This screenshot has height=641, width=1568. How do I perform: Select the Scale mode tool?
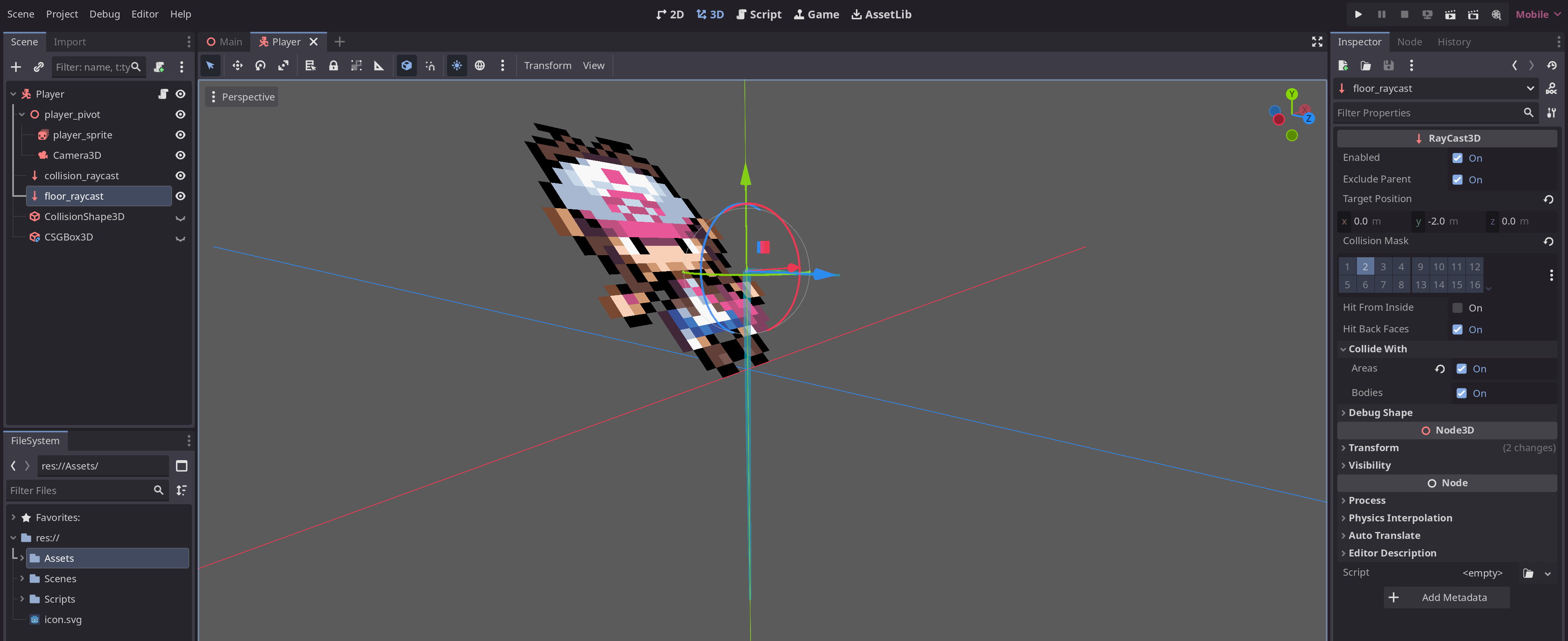(x=284, y=66)
